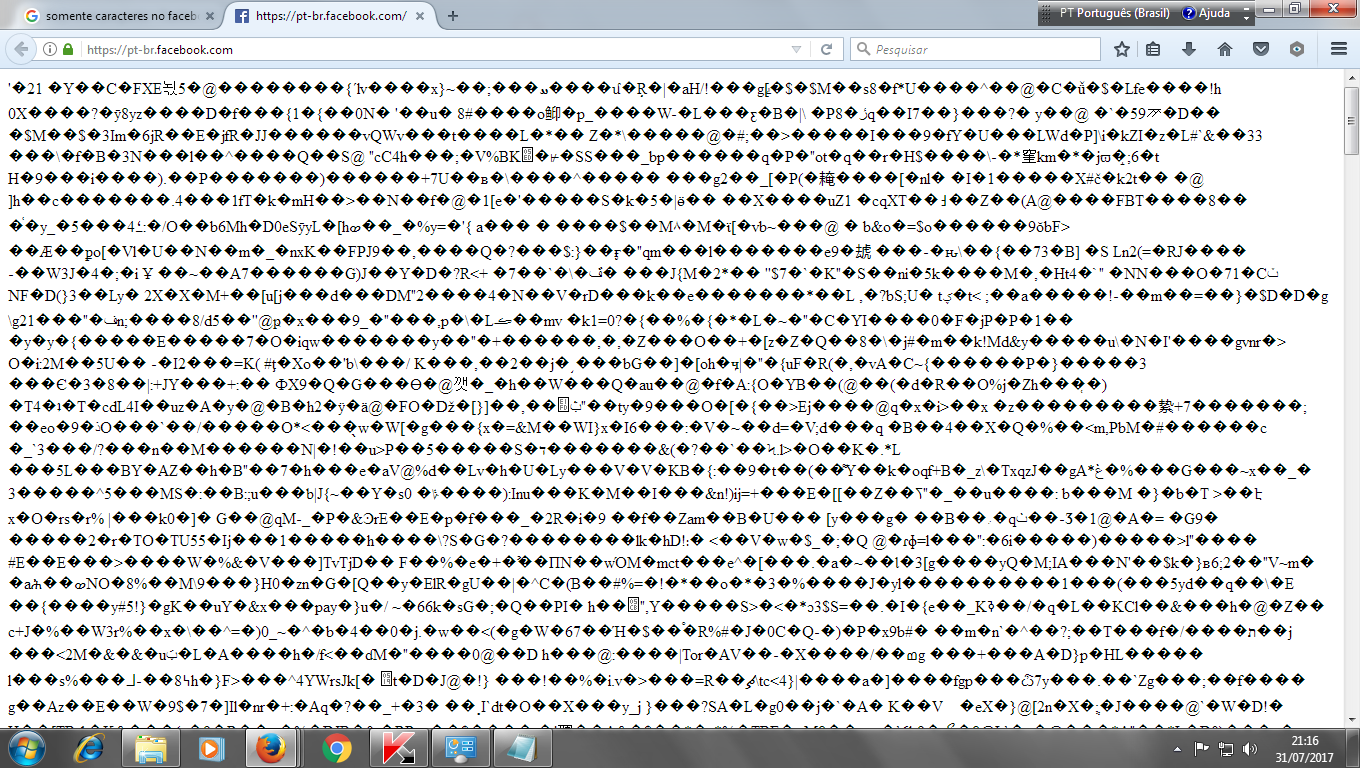Click the green secure connection padlock

pyautogui.click(x=68, y=49)
